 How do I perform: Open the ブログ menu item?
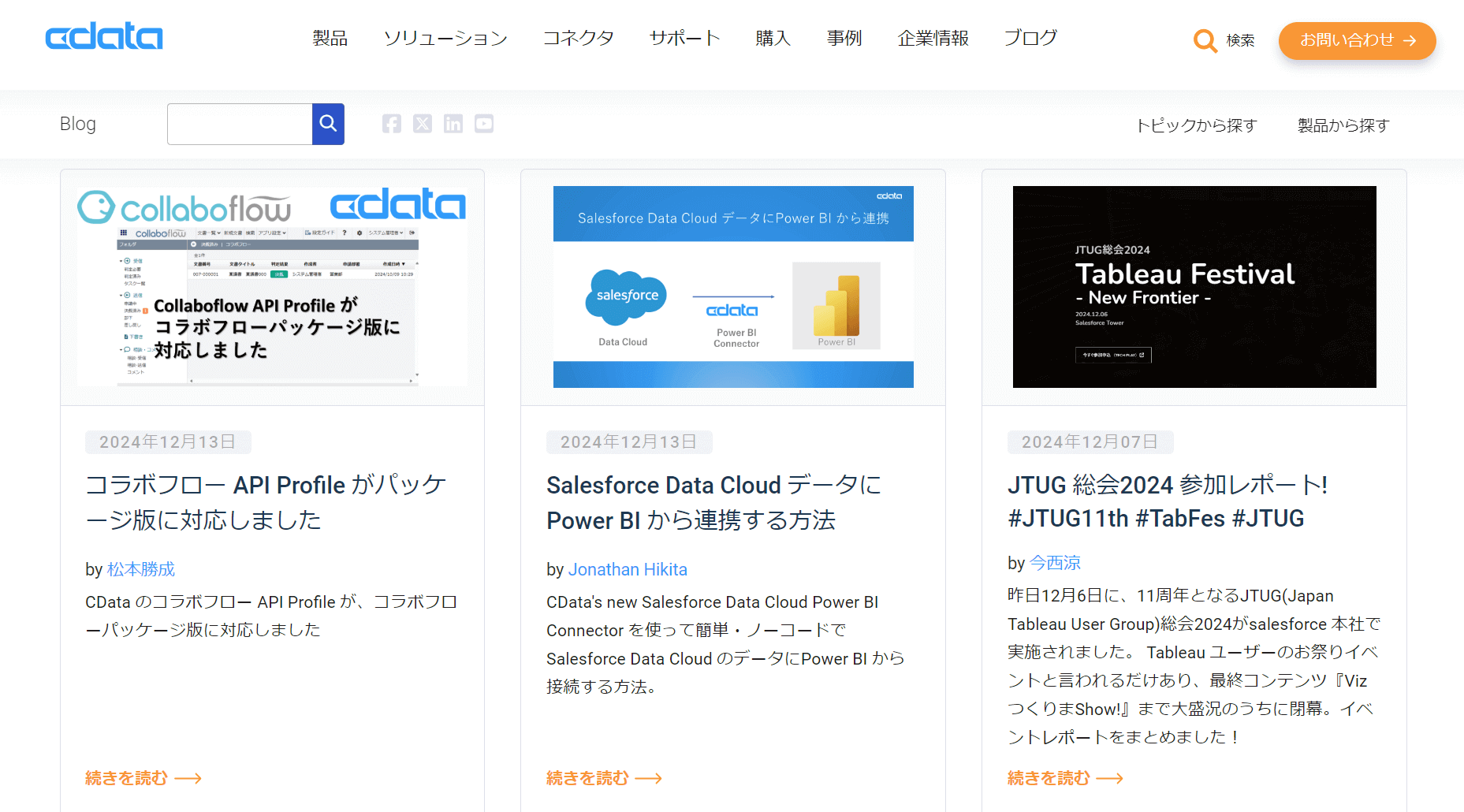(1030, 38)
